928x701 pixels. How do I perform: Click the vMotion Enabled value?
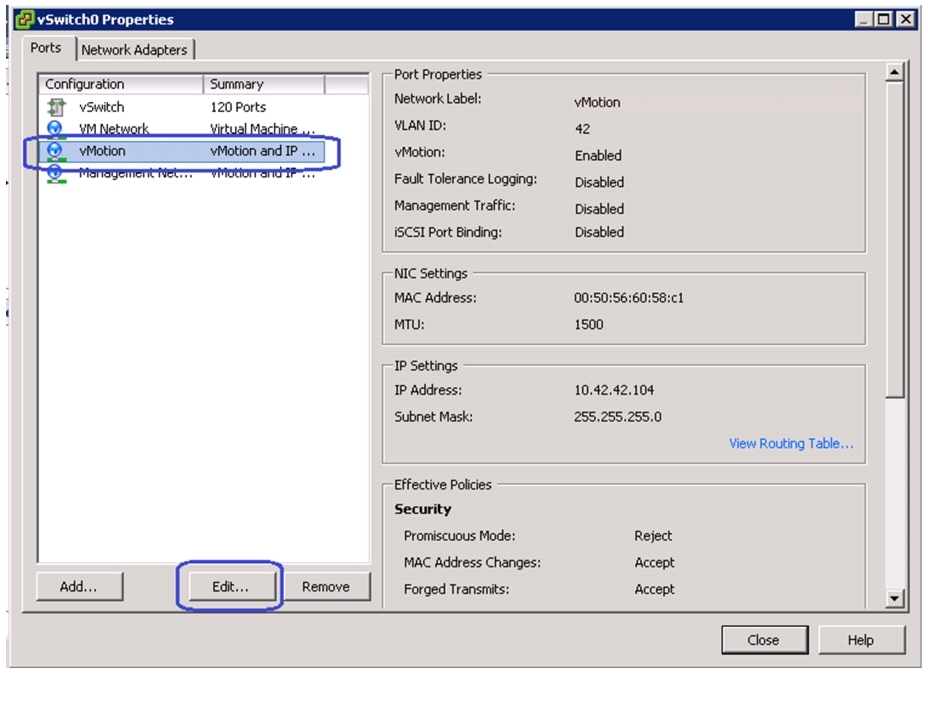598,156
